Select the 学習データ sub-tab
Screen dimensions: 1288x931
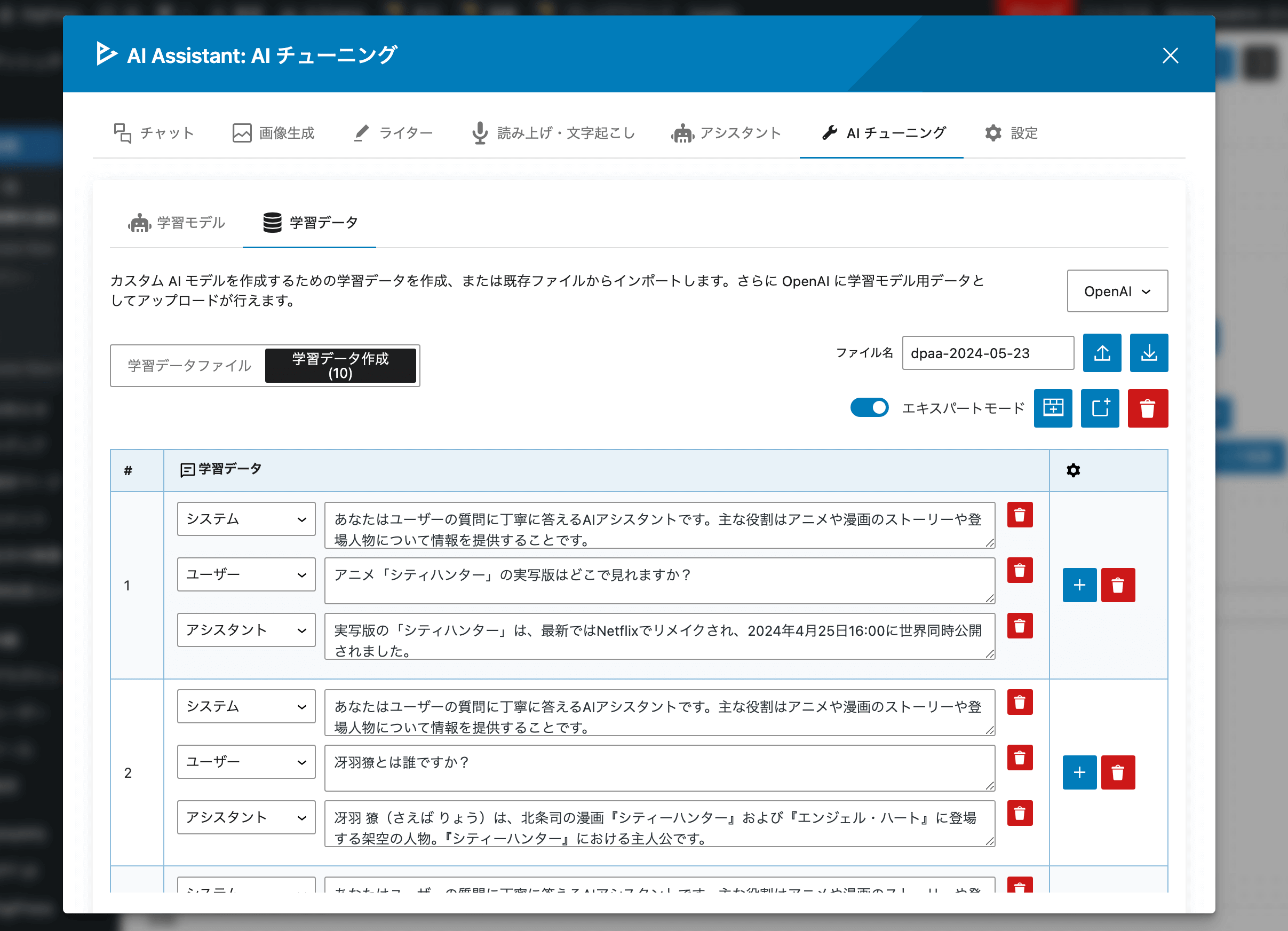(309, 223)
